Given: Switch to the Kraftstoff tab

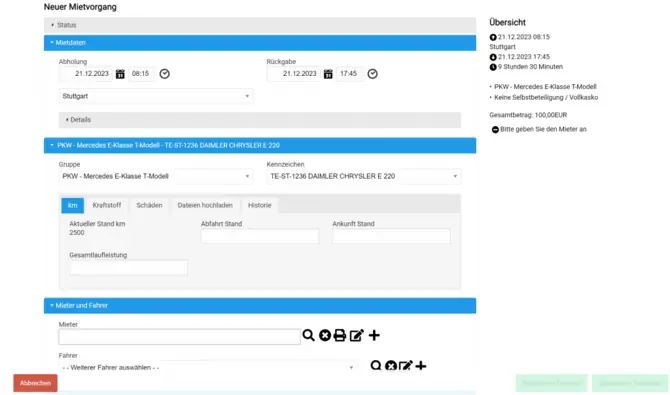Looking at the screenshot, I should point(107,205).
